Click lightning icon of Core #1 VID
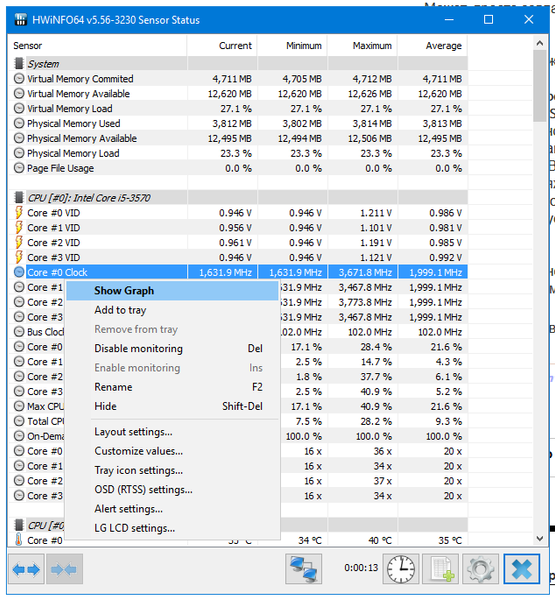Screen dimensions: 555x600 click(x=18, y=227)
